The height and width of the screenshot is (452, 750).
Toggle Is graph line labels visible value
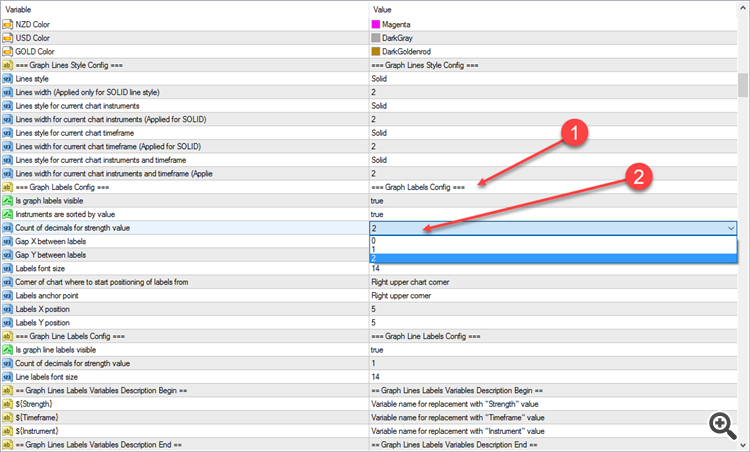(377, 350)
